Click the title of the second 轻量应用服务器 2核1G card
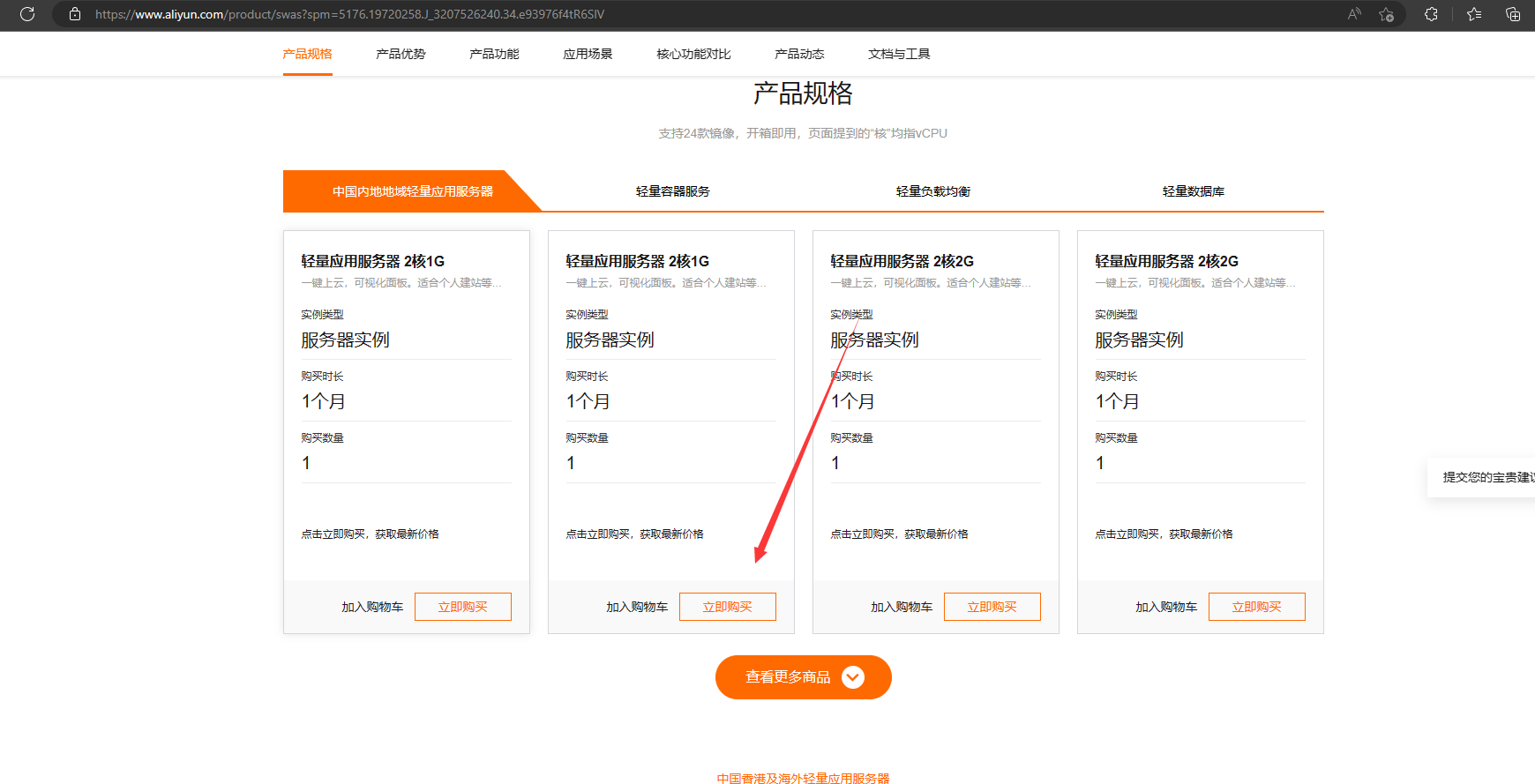This screenshot has width=1535, height=784. click(637, 261)
